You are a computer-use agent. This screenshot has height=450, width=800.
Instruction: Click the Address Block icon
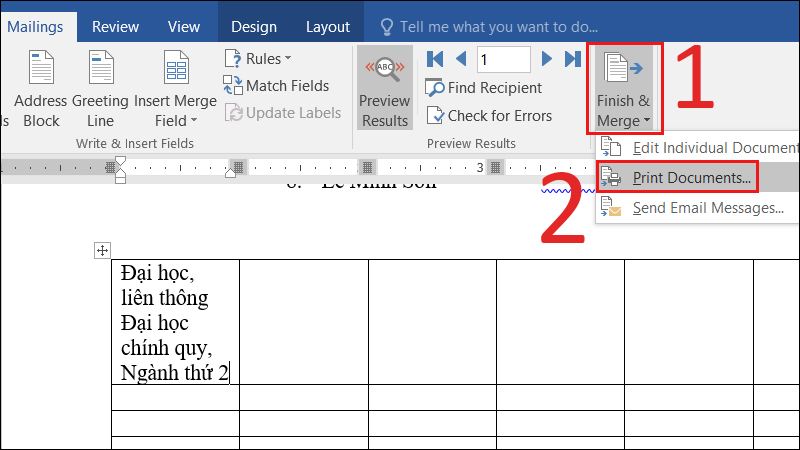click(x=41, y=73)
